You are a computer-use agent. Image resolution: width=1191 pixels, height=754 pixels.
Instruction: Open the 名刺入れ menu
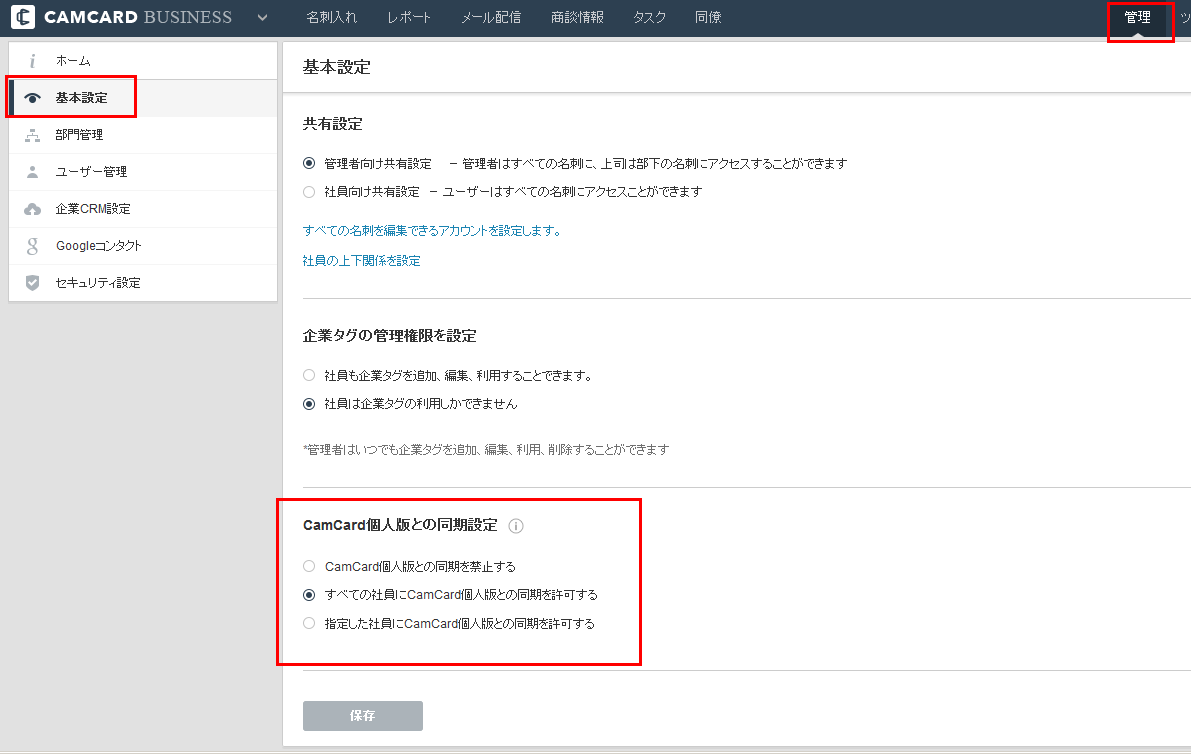point(331,17)
